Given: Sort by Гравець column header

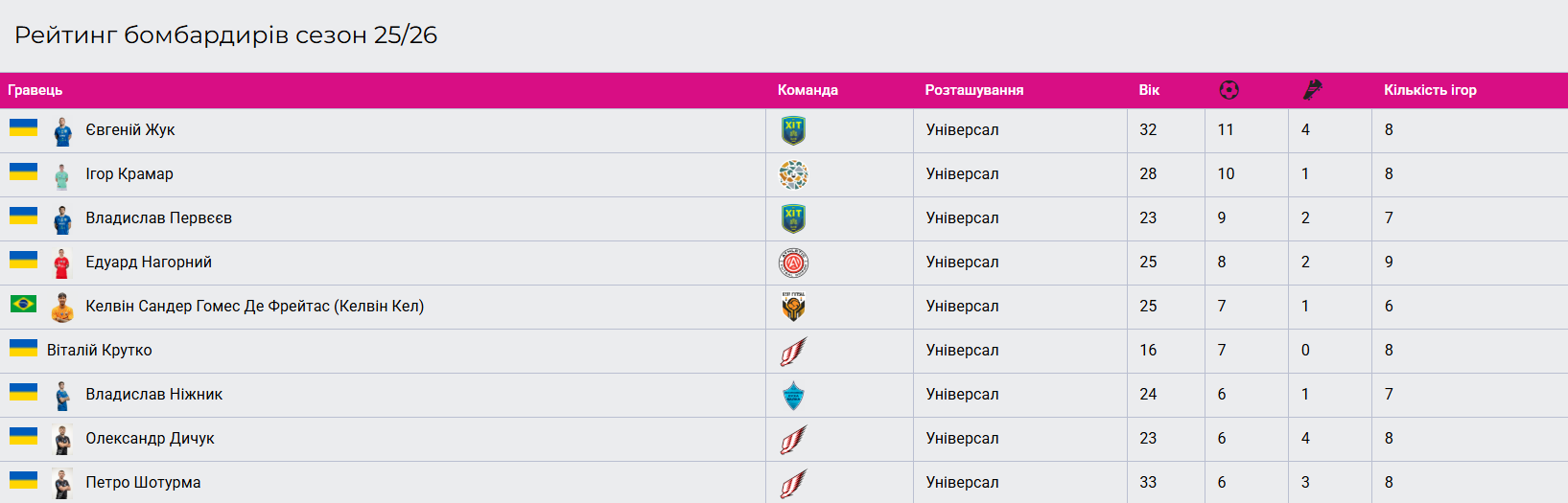Looking at the screenshot, I should [x=35, y=90].
